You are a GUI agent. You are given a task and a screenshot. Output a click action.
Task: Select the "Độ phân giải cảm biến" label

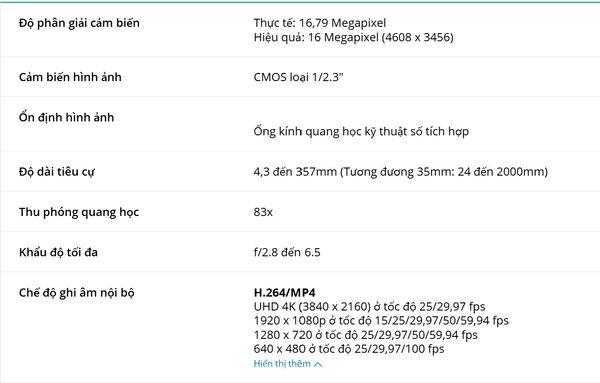(79, 23)
